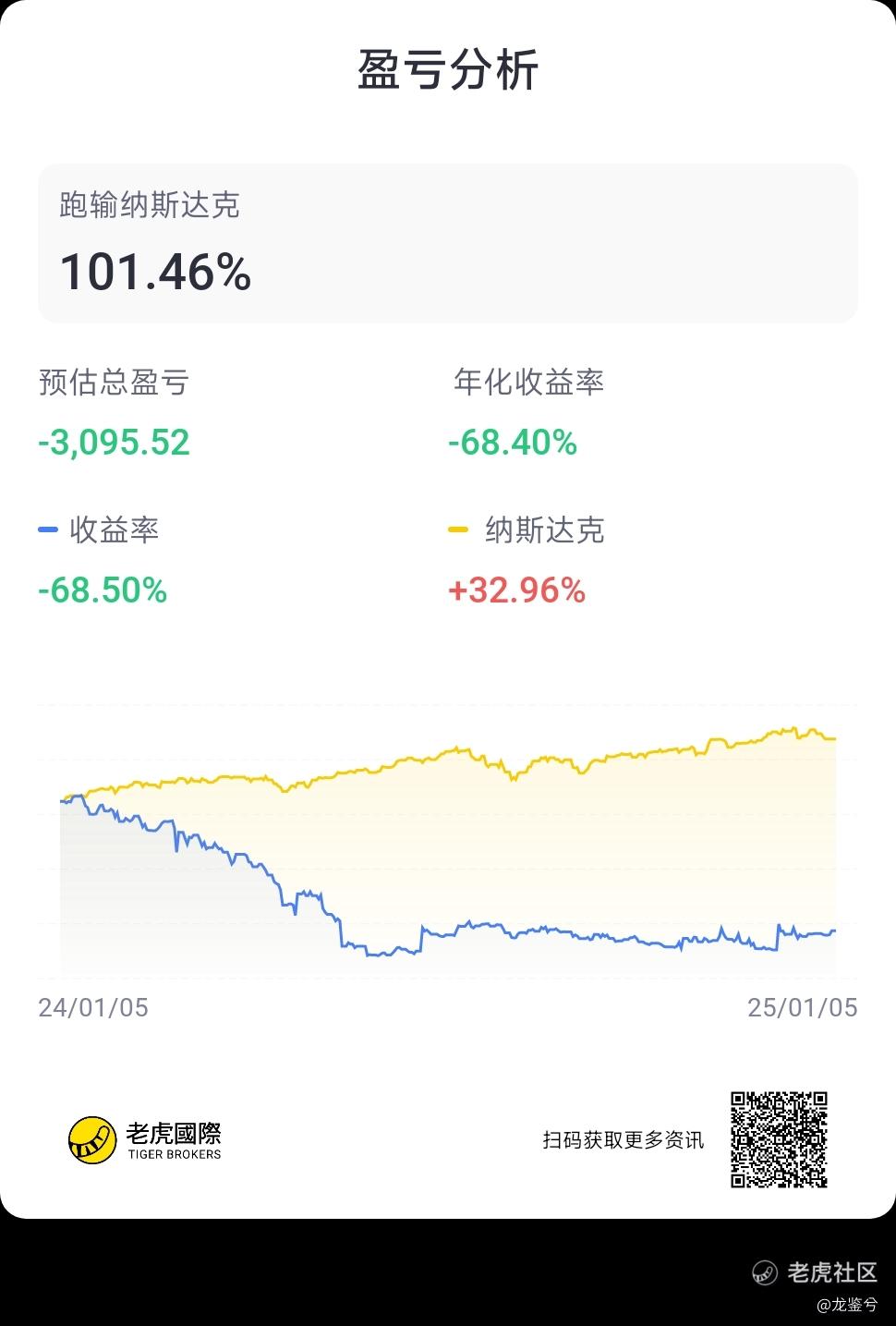Click the blue 收益率 legend marker

[x=48, y=529]
